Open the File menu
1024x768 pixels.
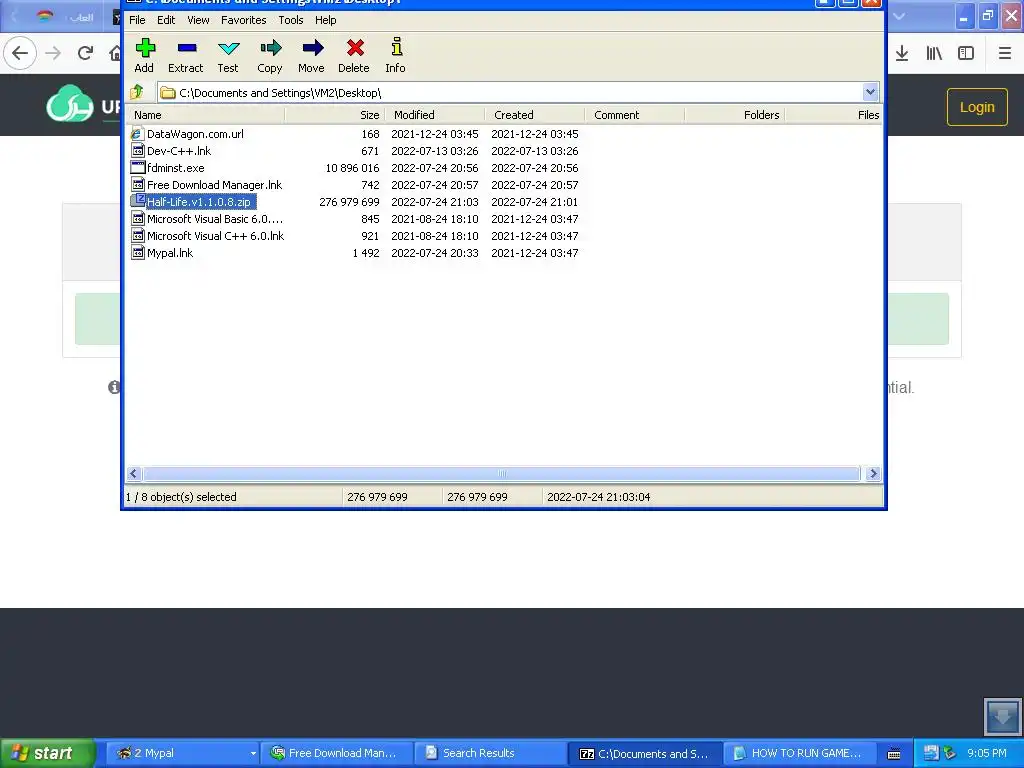137,20
